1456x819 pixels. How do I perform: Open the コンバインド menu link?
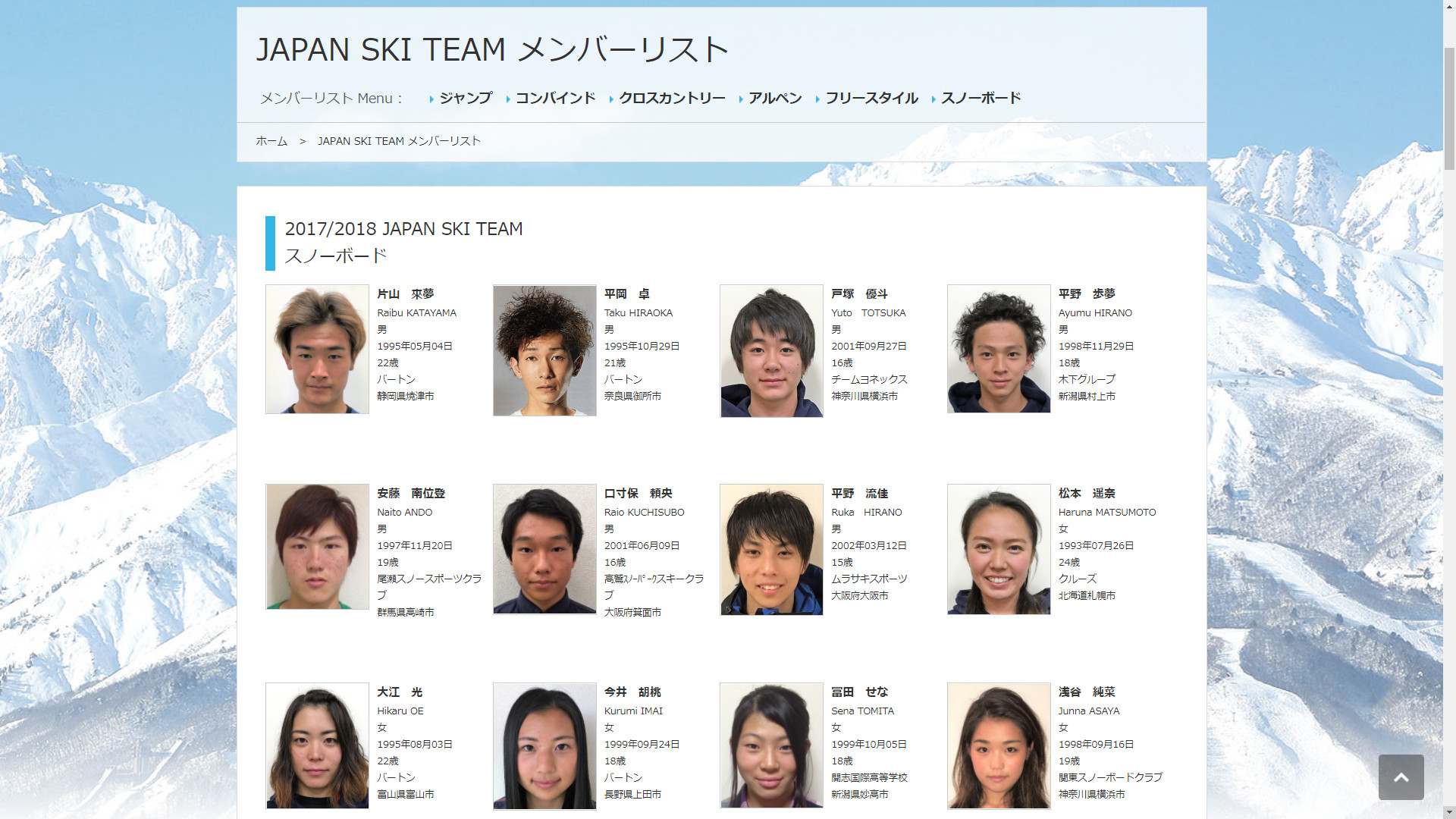click(554, 98)
